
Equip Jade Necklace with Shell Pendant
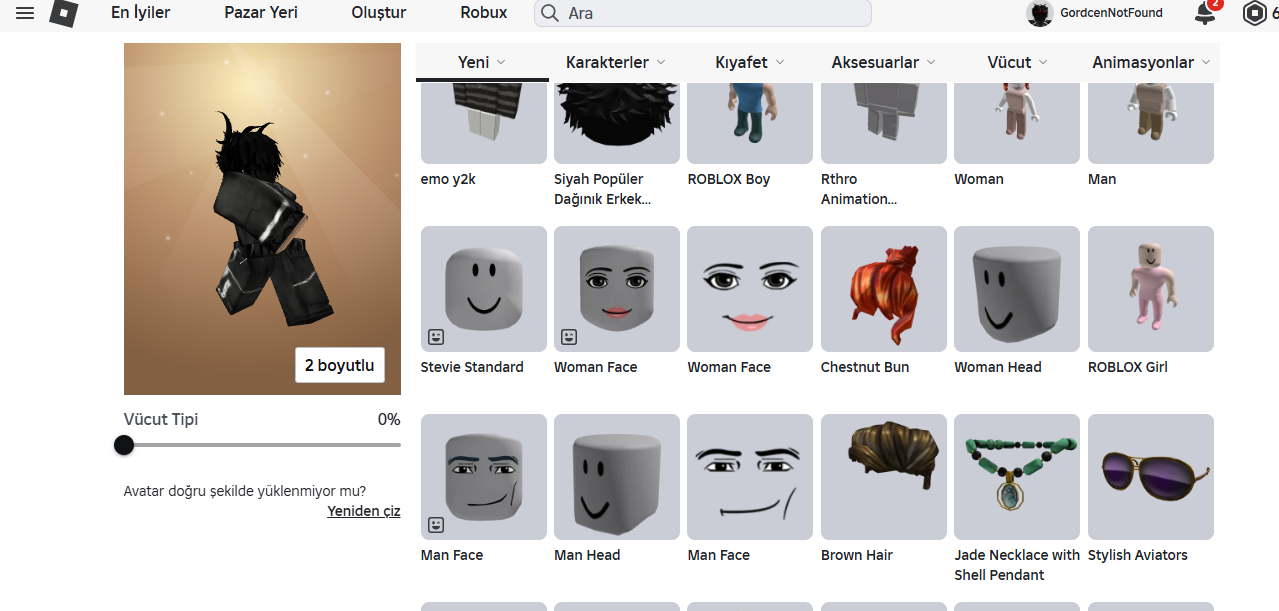(x=1017, y=477)
